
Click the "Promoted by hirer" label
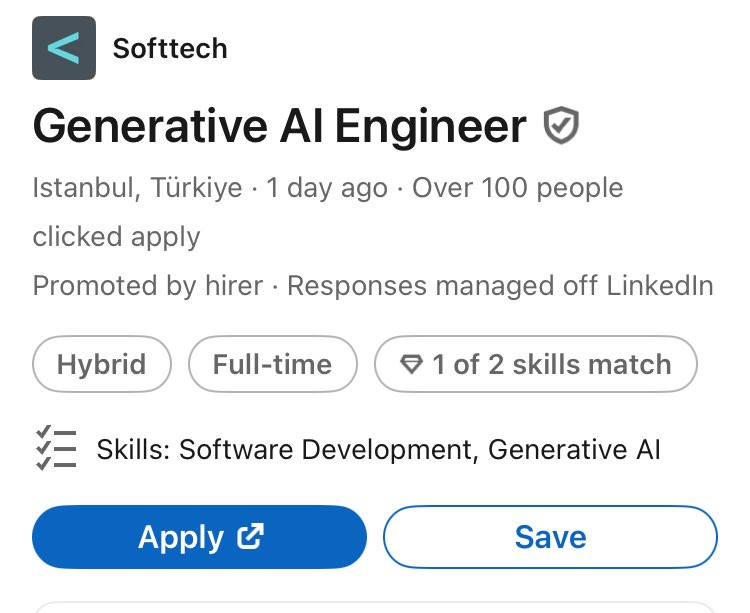(148, 286)
